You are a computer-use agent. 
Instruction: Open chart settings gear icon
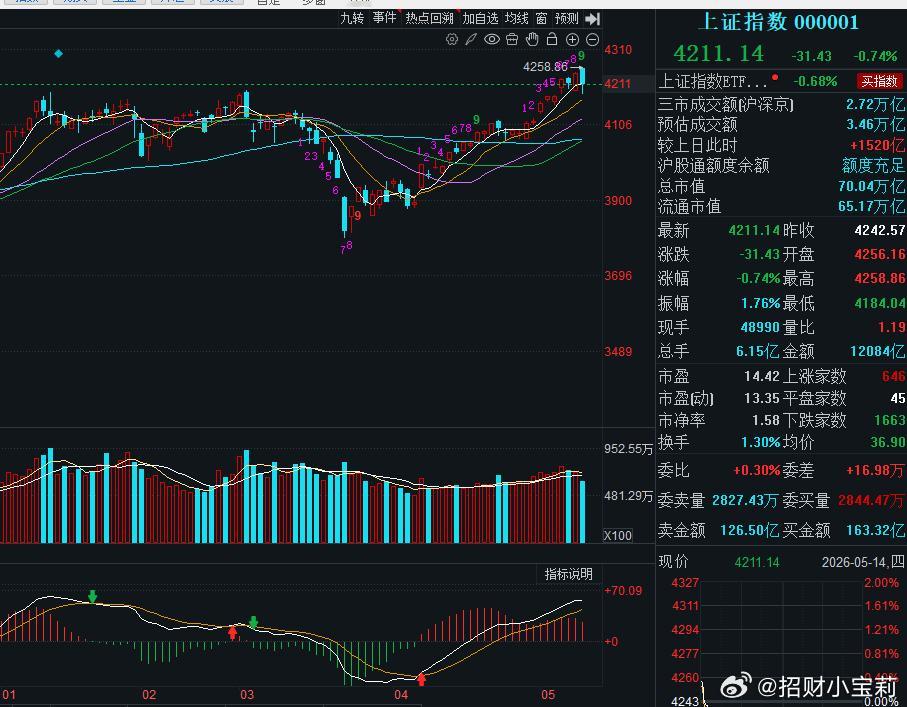(x=452, y=39)
